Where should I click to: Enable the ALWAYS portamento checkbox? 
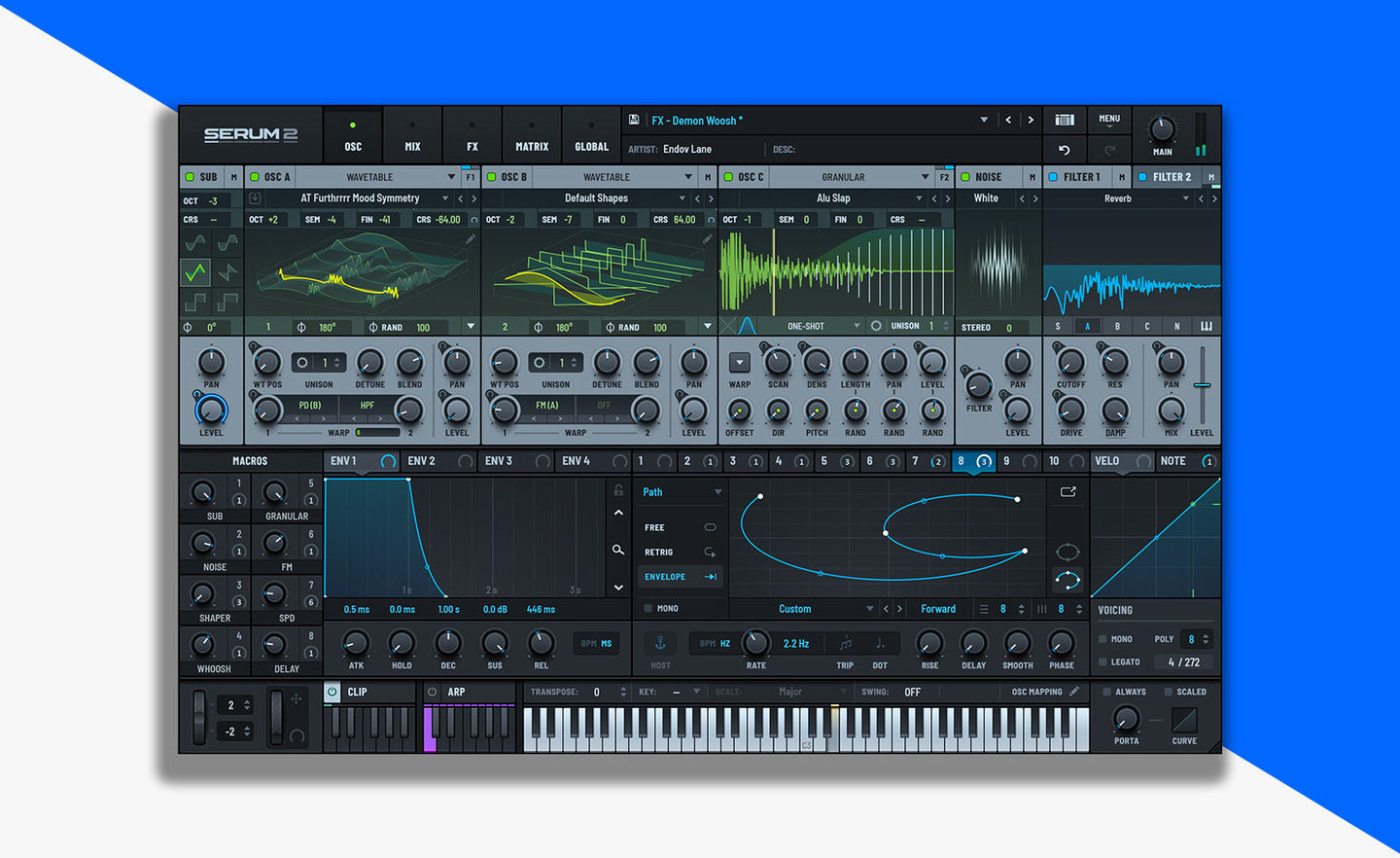tap(1107, 692)
